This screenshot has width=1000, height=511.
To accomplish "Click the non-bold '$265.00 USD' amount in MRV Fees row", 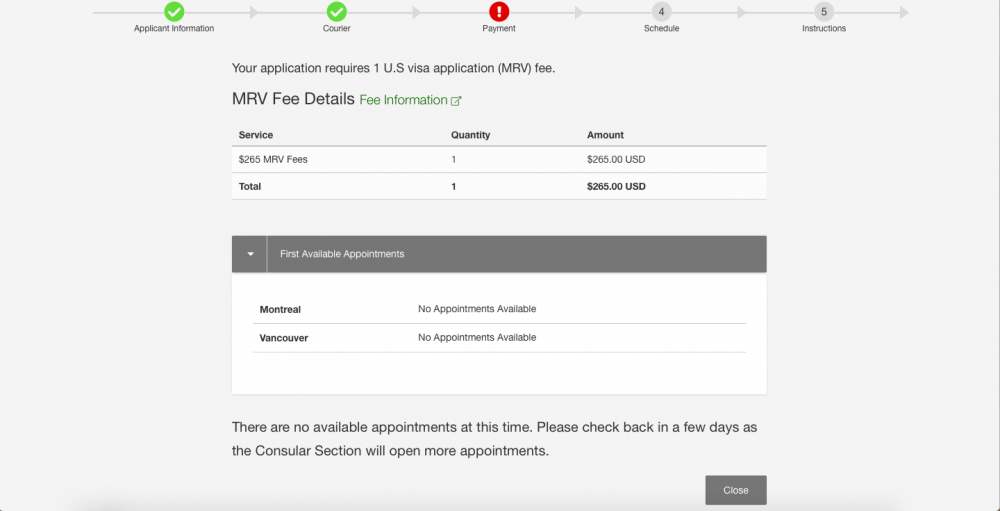I will click(616, 159).
